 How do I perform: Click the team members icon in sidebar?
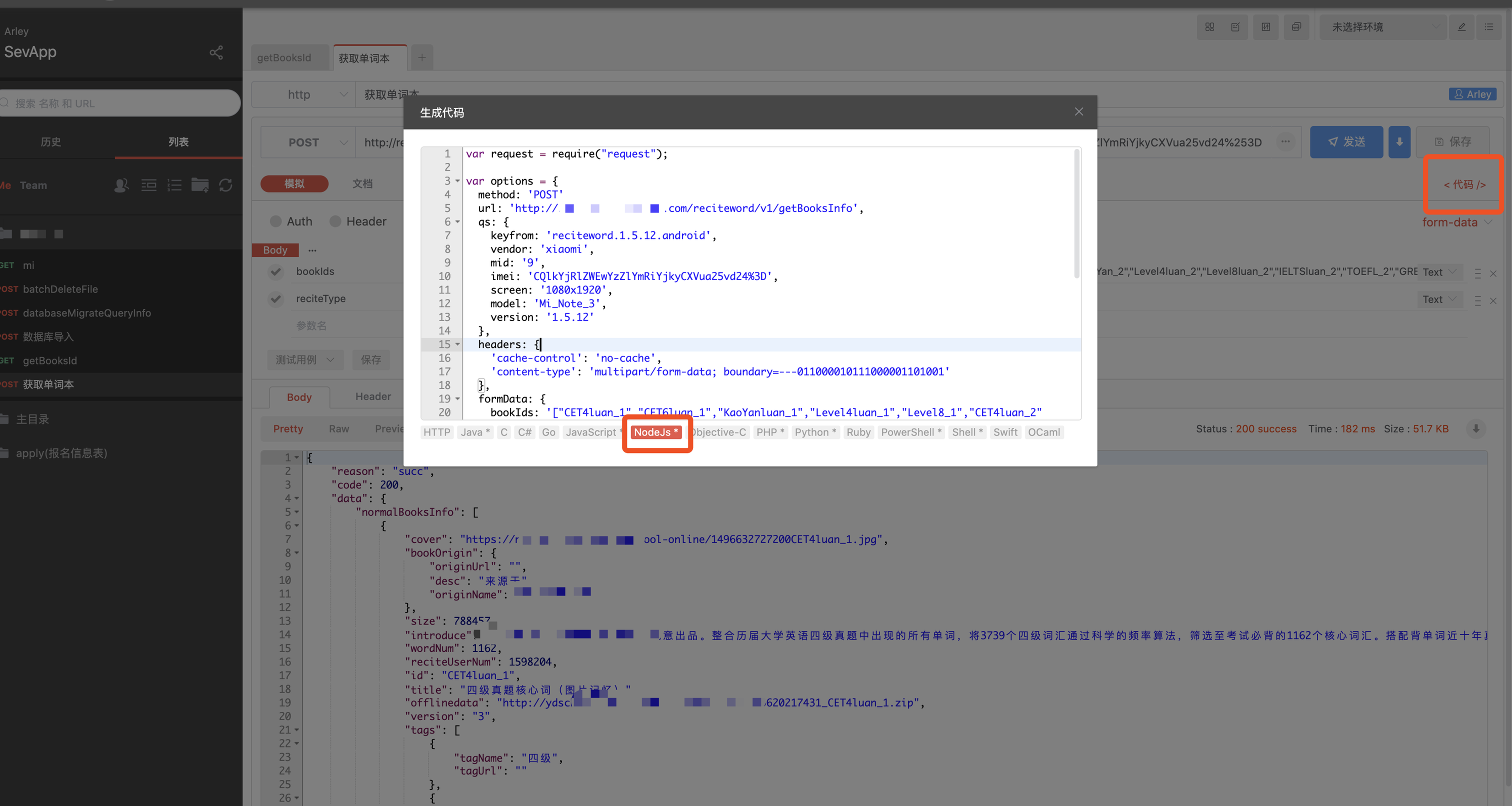[x=121, y=185]
